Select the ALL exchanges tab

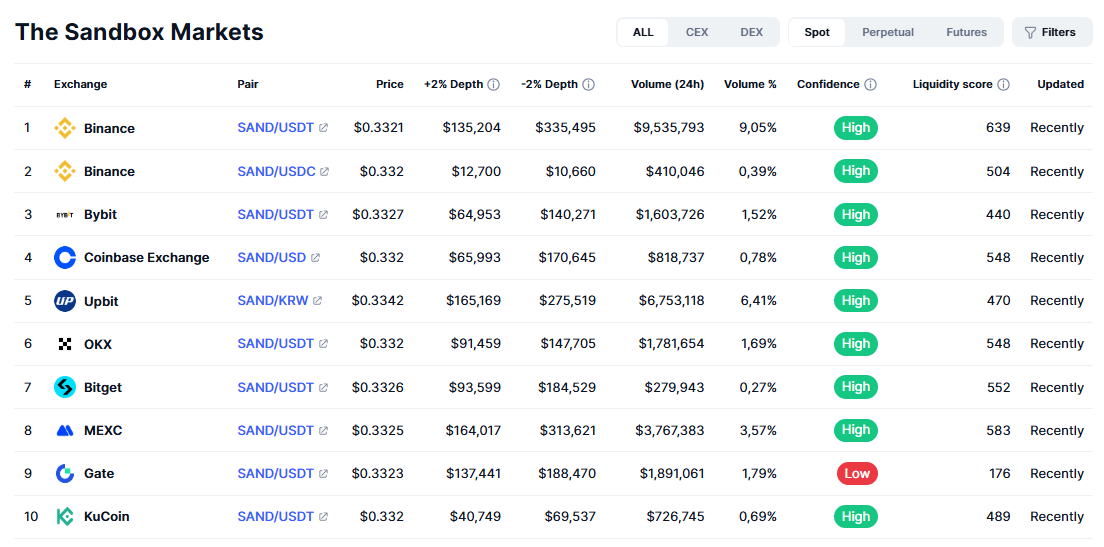(x=643, y=32)
